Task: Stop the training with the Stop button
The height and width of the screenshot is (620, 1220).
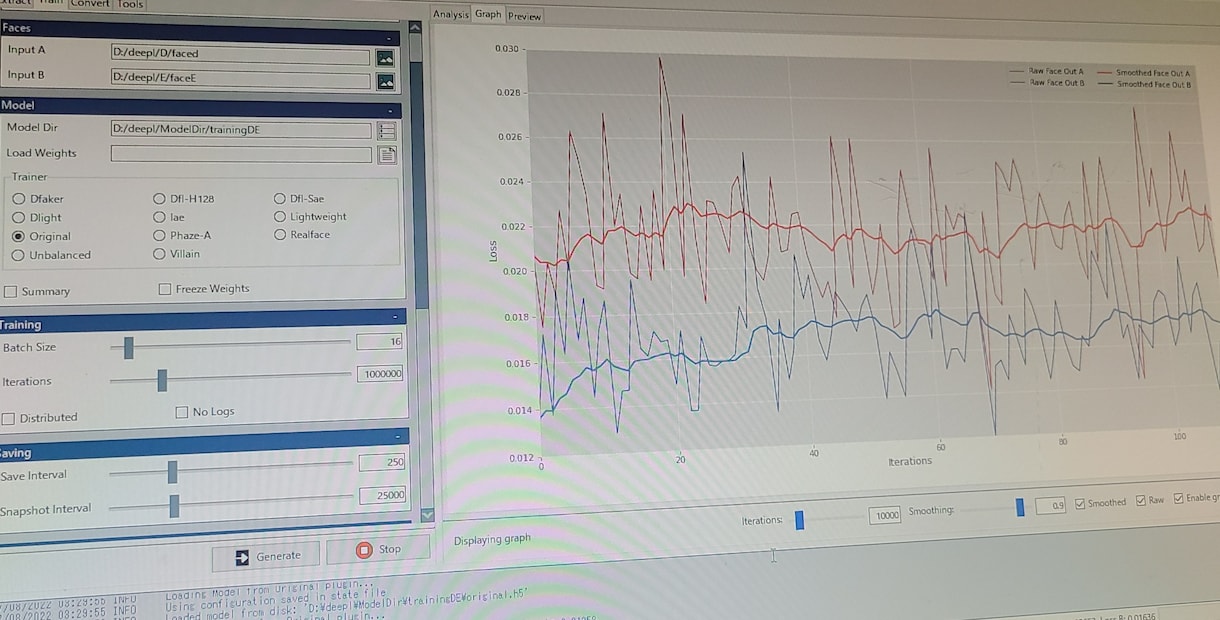Action: pos(378,549)
